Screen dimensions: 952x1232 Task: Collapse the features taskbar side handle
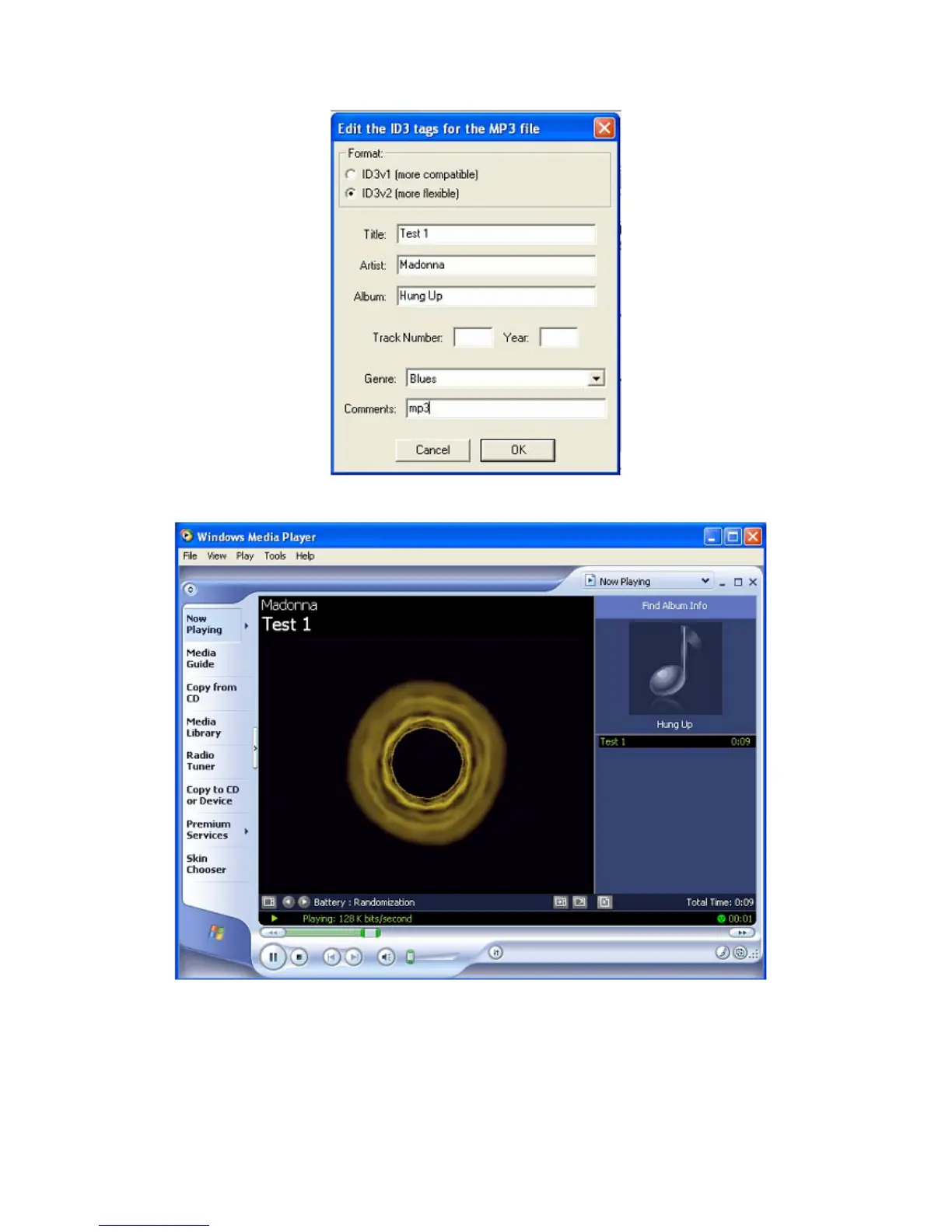255,748
